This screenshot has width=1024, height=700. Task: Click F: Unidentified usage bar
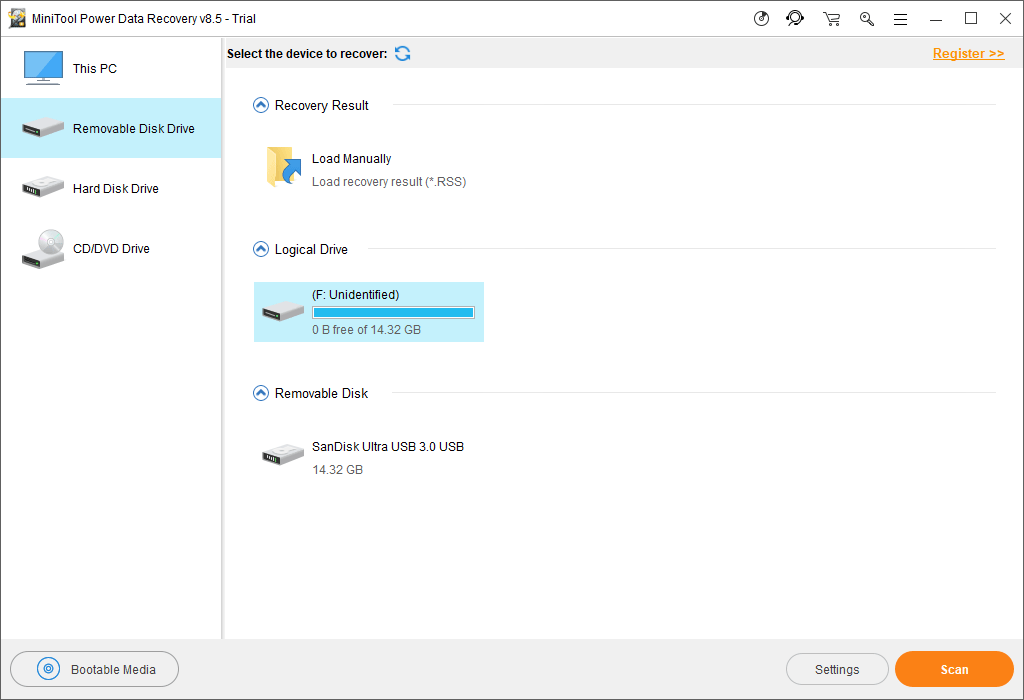(393, 313)
